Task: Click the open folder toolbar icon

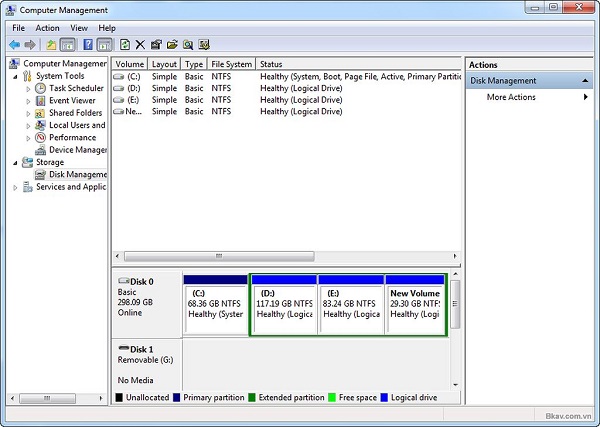Action: (x=173, y=45)
